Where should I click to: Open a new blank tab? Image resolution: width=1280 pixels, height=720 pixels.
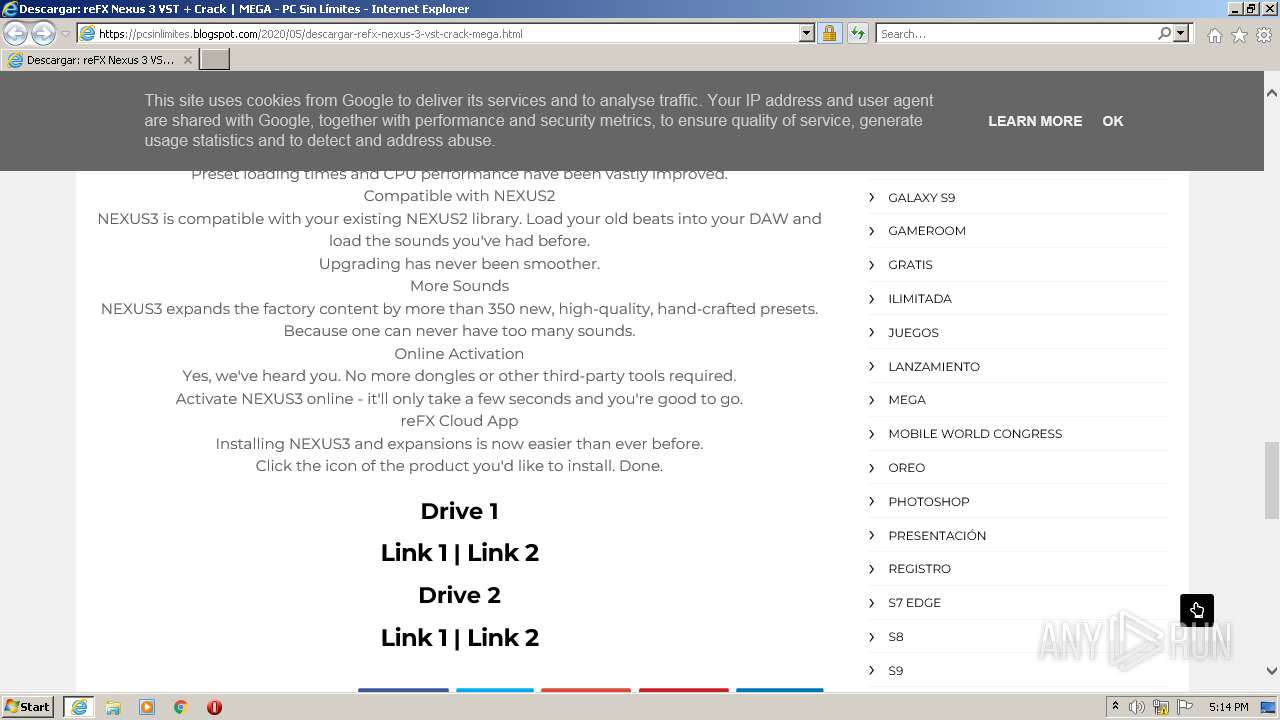pos(215,59)
